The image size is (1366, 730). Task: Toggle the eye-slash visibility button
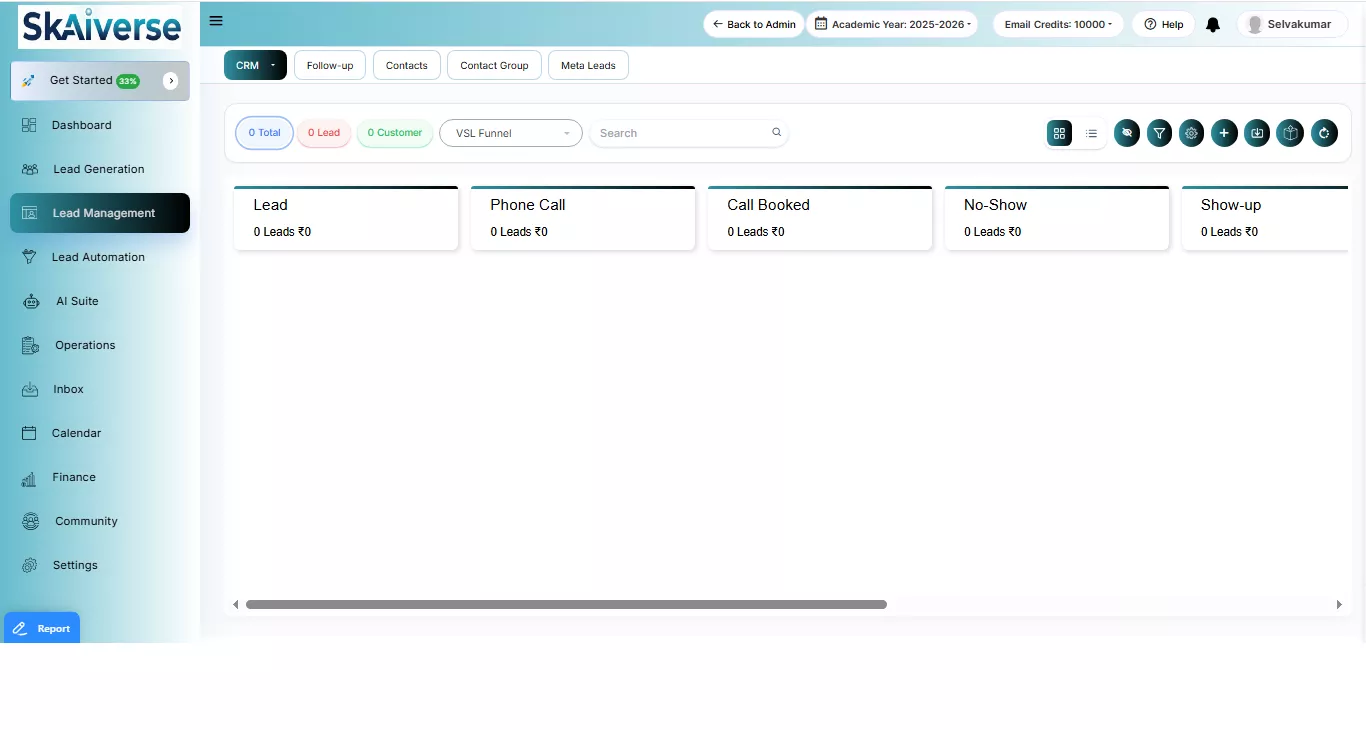[1127, 133]
